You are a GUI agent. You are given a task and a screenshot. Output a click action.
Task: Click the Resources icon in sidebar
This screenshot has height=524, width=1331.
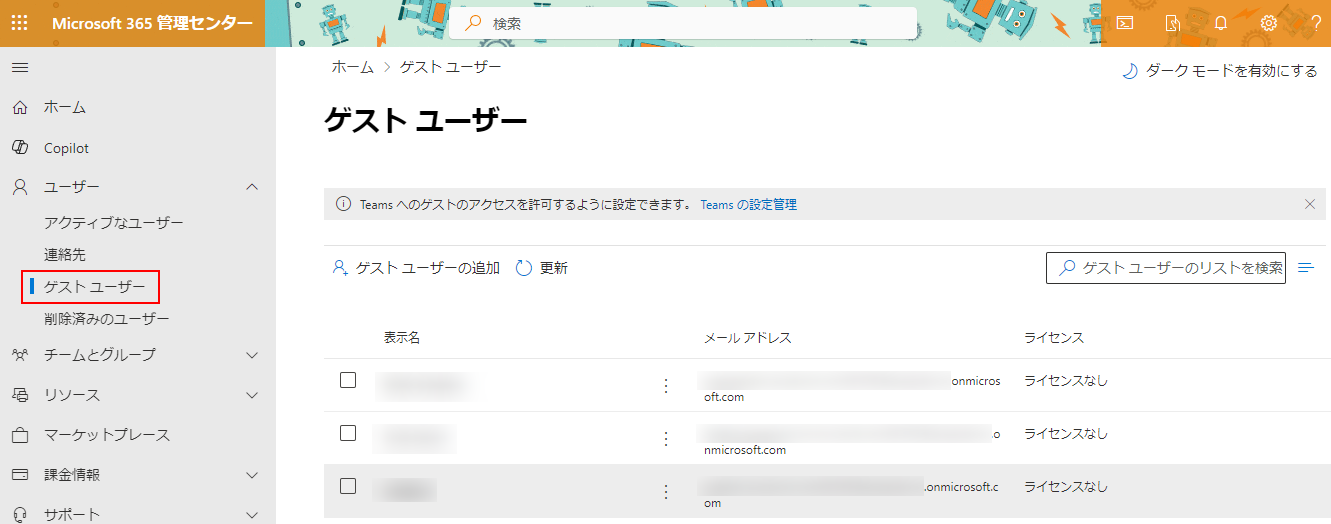point(20,395)
